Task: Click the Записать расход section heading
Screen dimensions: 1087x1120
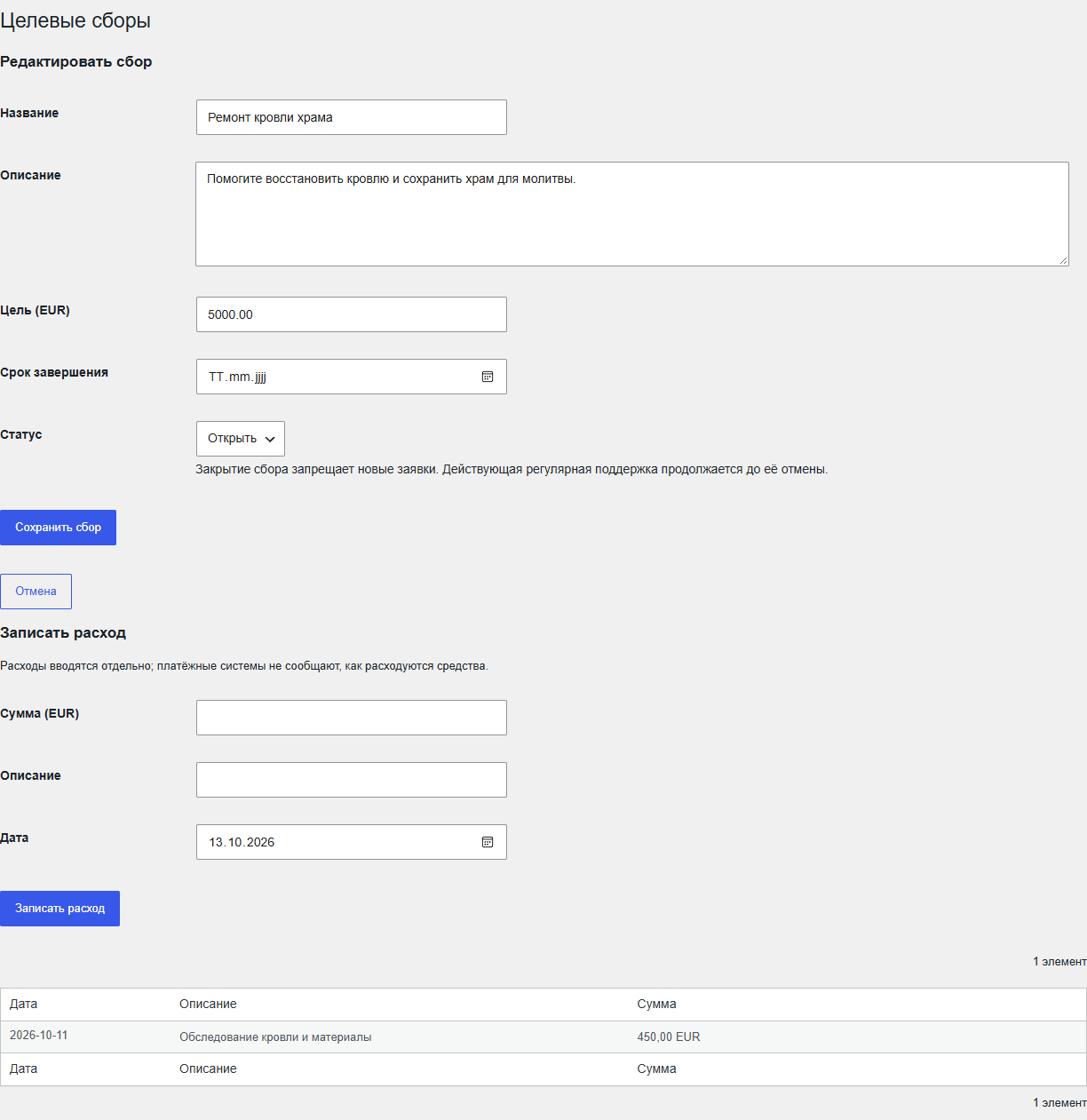Action: tap(63, 632)
